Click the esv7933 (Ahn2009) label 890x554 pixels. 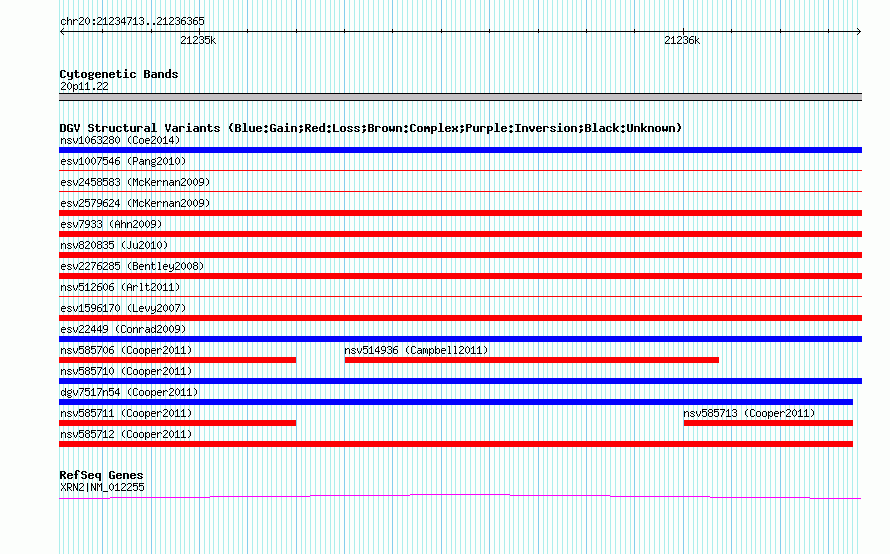[111, 224]
